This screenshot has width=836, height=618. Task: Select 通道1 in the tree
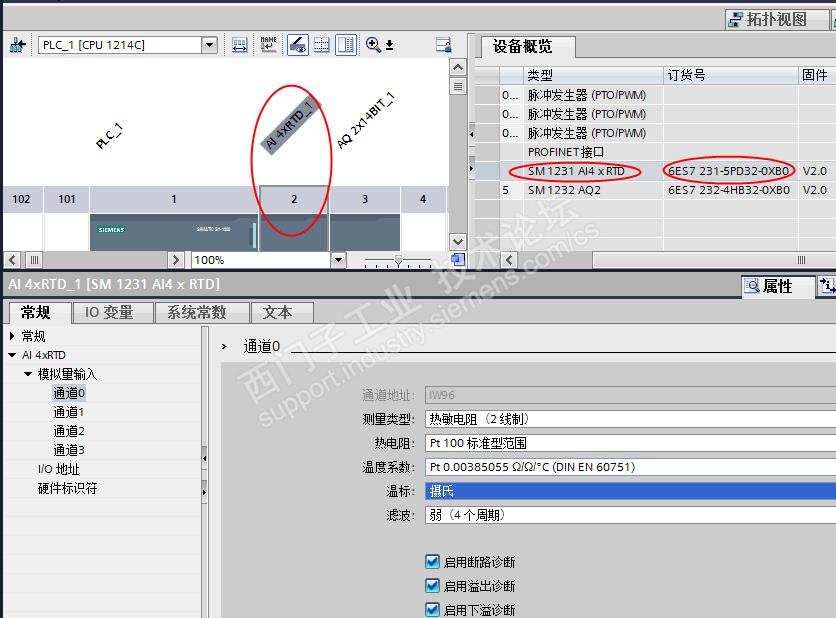click(x=68, y=412)
